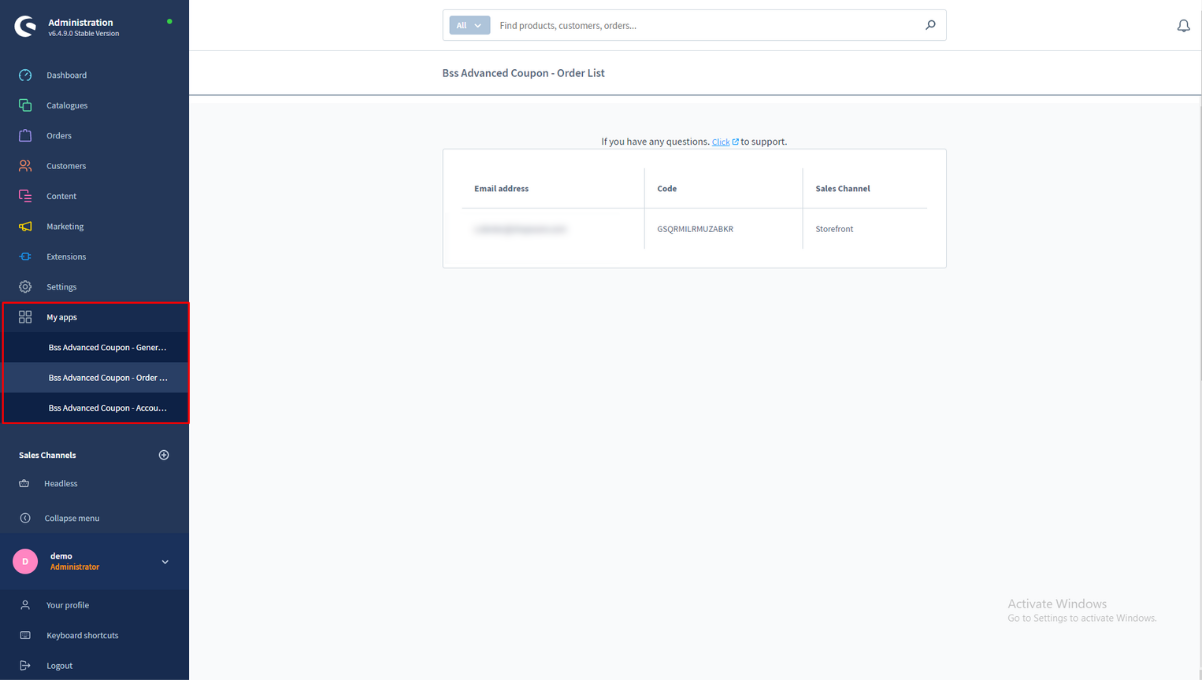Open the Catalogues menu item
Image resolution: width=1202 pixels, height=680 pixels.
(67, 105)
